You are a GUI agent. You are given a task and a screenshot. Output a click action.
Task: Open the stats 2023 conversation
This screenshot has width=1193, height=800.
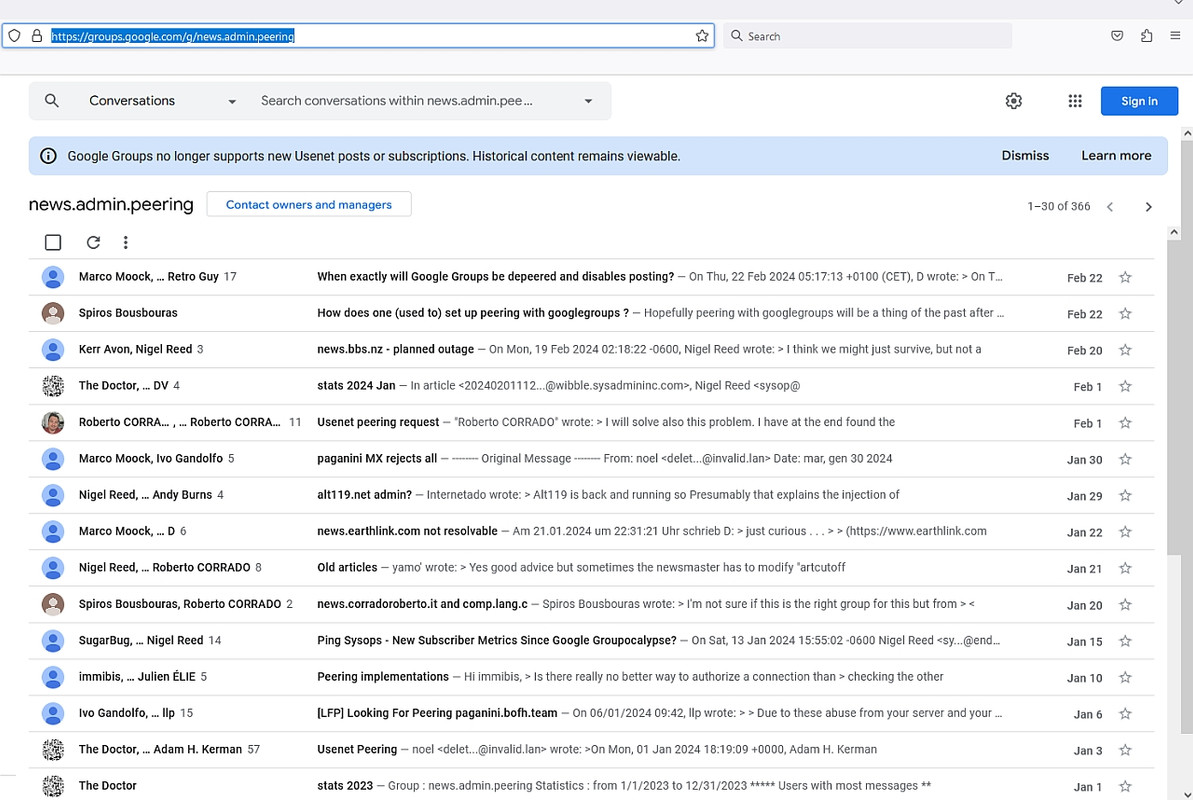click(591, 786)
